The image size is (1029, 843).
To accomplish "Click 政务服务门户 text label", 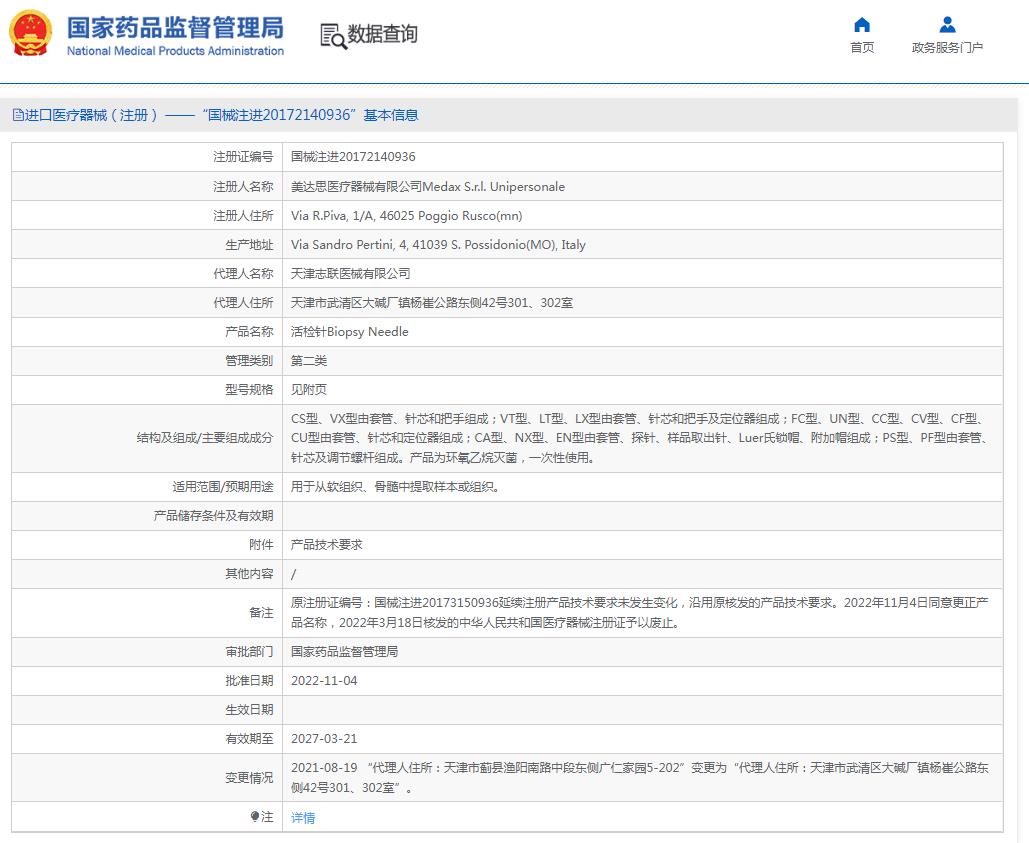I will [947, 47].
